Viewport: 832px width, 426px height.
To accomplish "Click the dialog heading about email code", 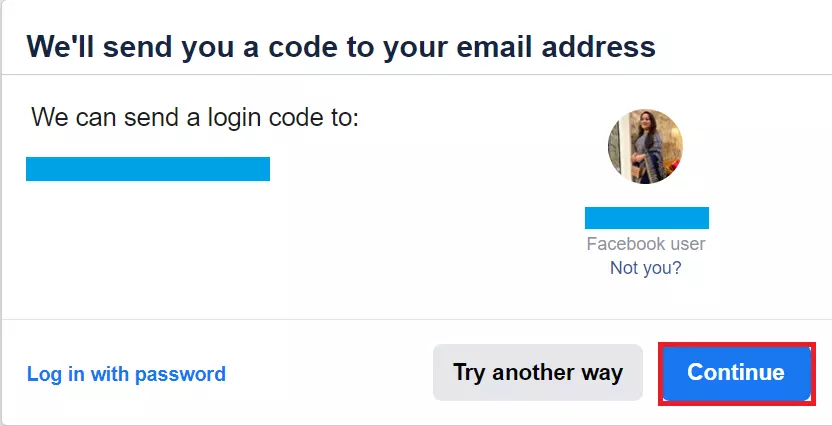I will click(x=340, y=46).
